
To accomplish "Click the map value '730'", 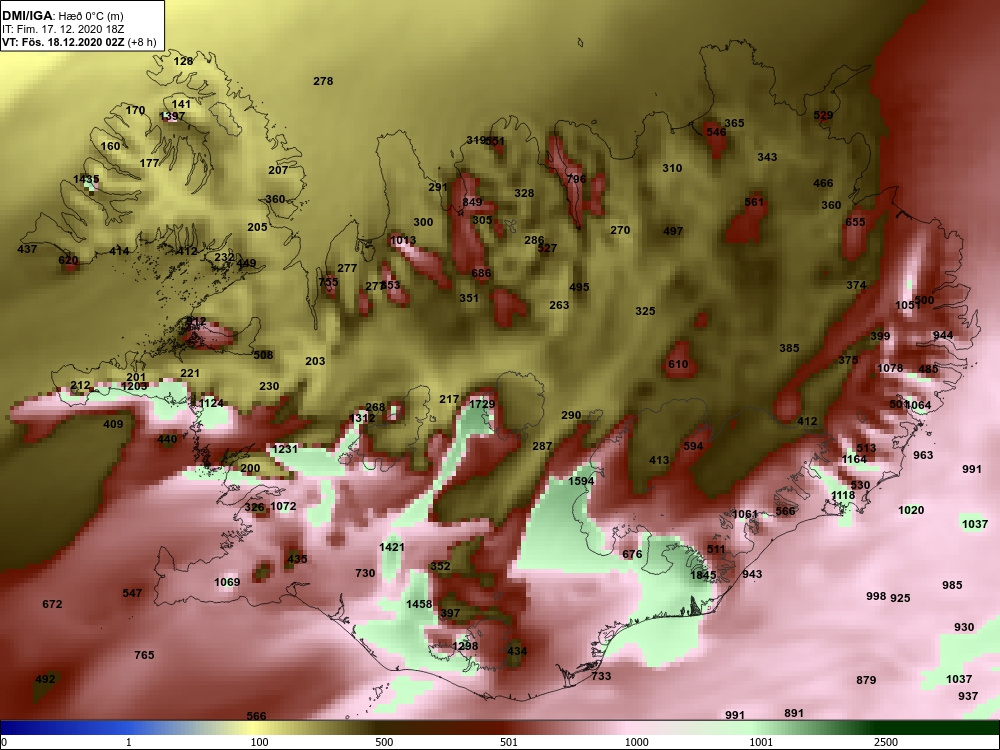I will click(365, 573).
